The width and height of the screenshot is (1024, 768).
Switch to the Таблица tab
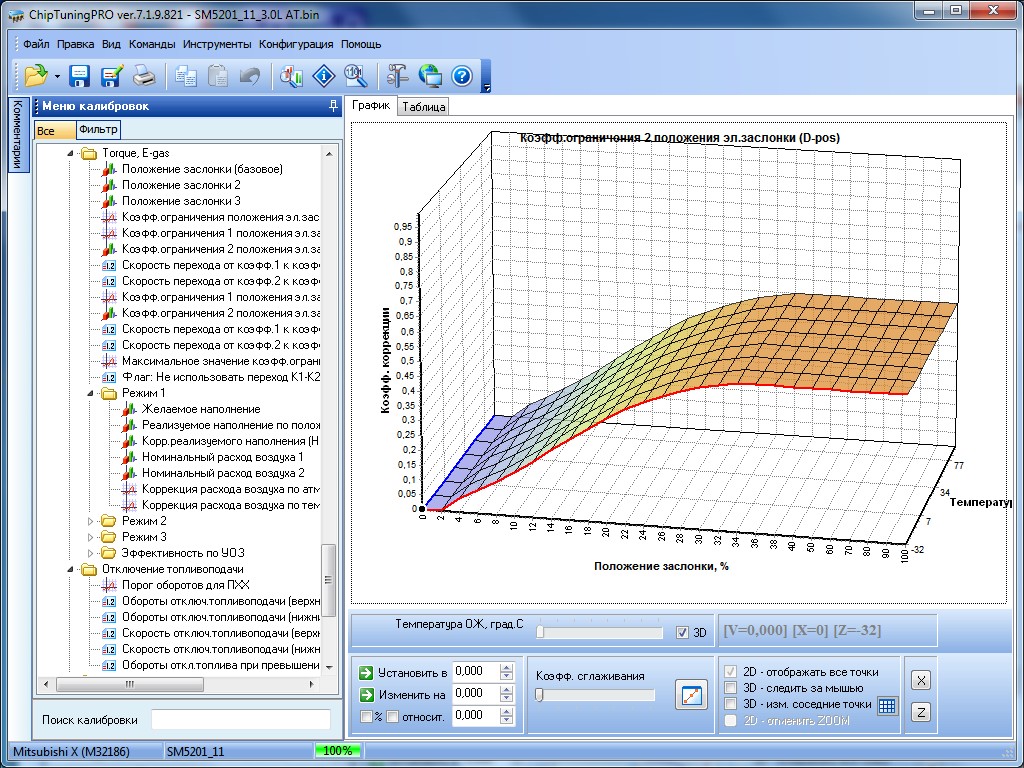[x=423, y=106]
